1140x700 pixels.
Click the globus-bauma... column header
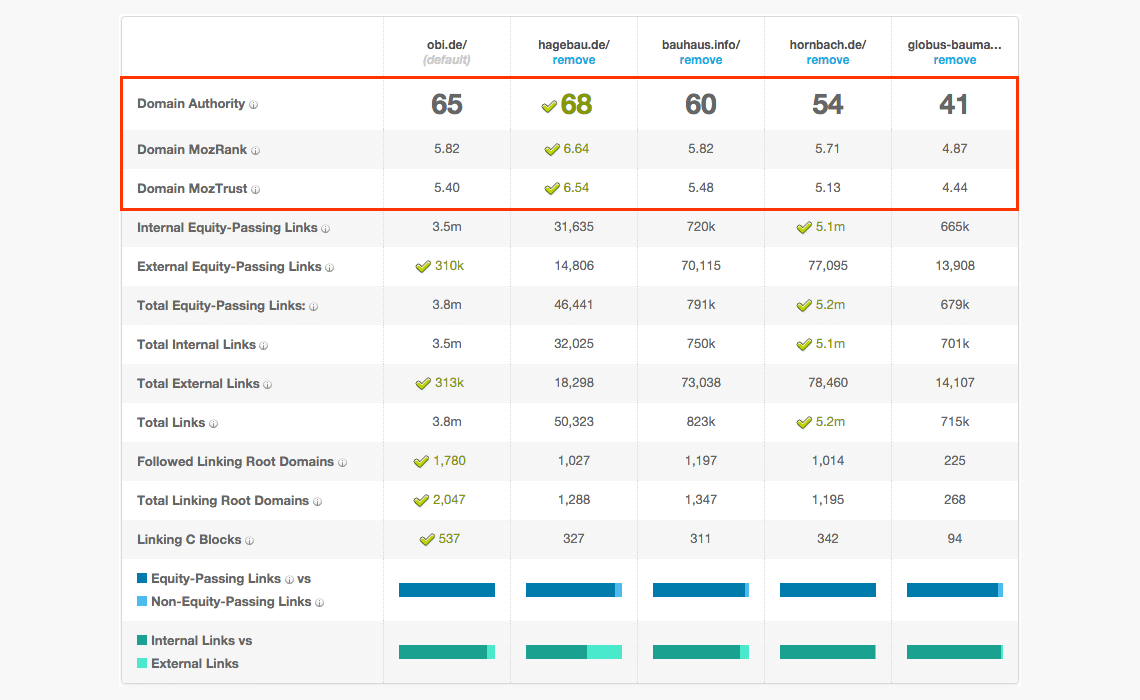tap(955, 45)
